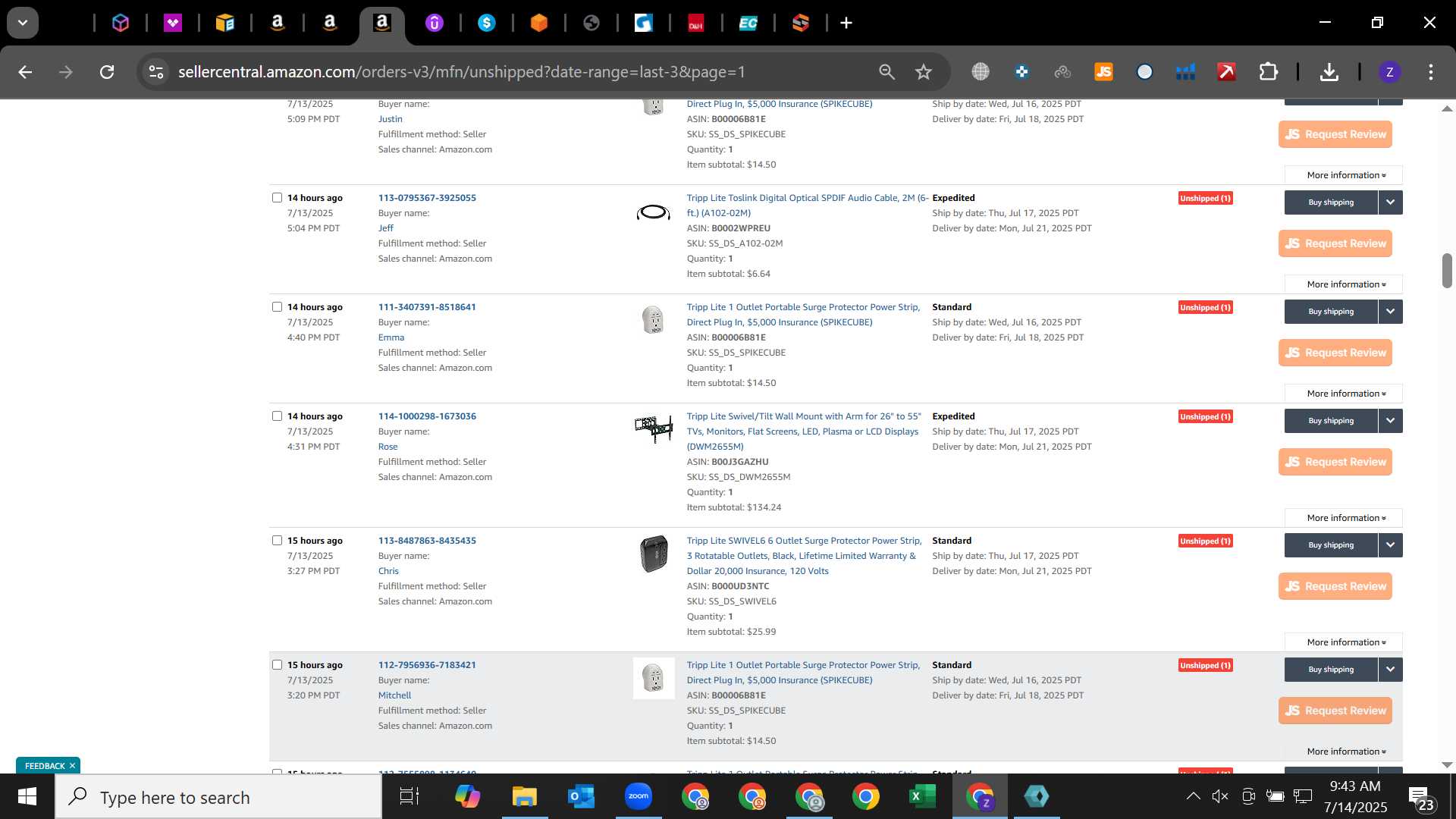Switch to the purple U tab
This screenshot has height=819, width=1456.
[435, 23]
